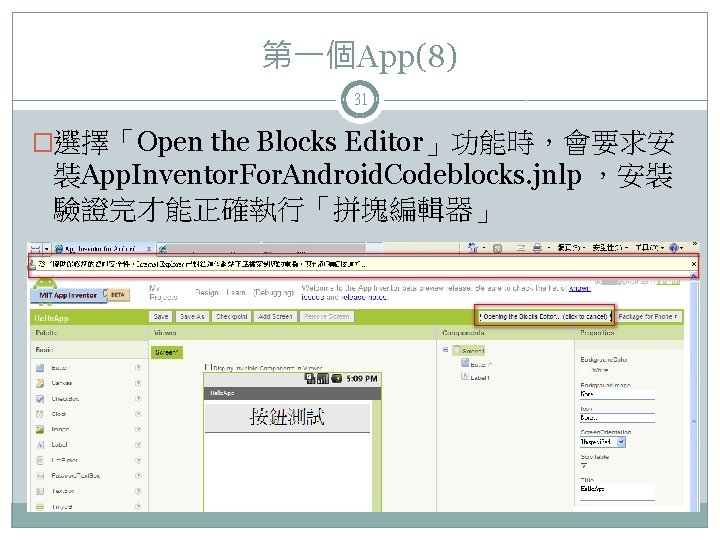
Task: Click the Canvas palette component icon
Action: [x=40, y=383]
